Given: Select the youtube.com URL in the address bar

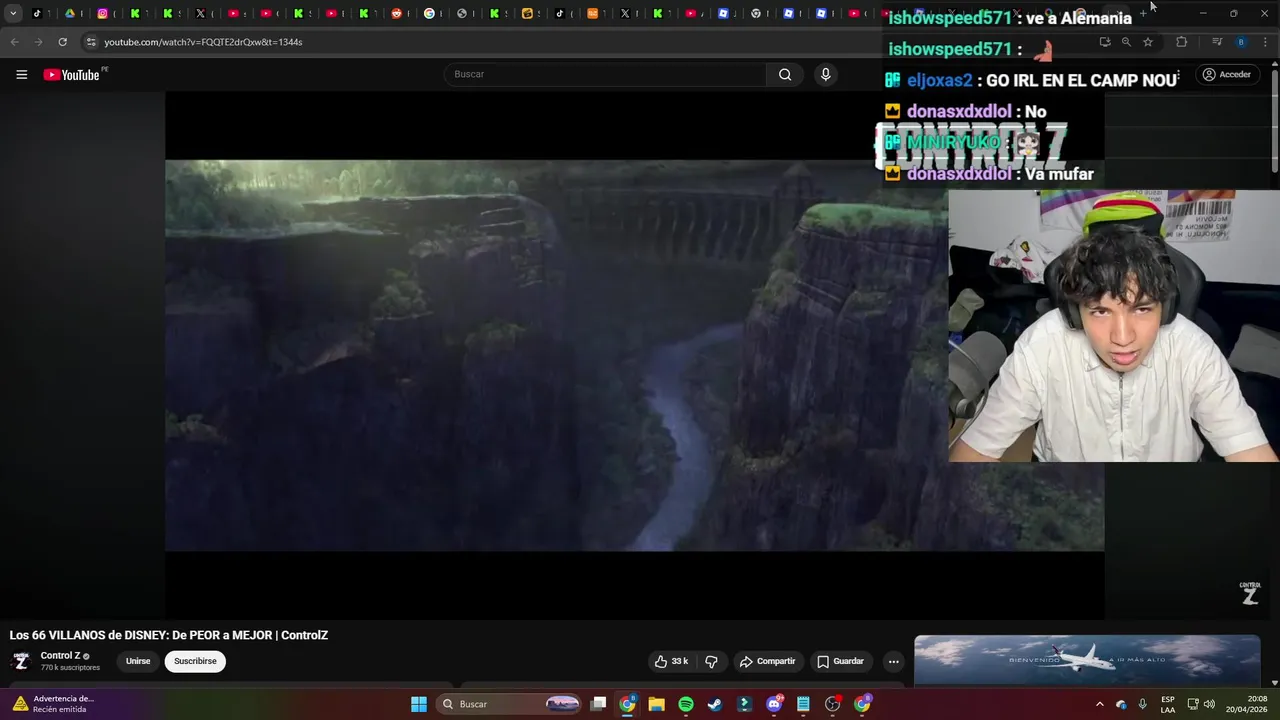Looking at the screenshot, I should point(203,42).
